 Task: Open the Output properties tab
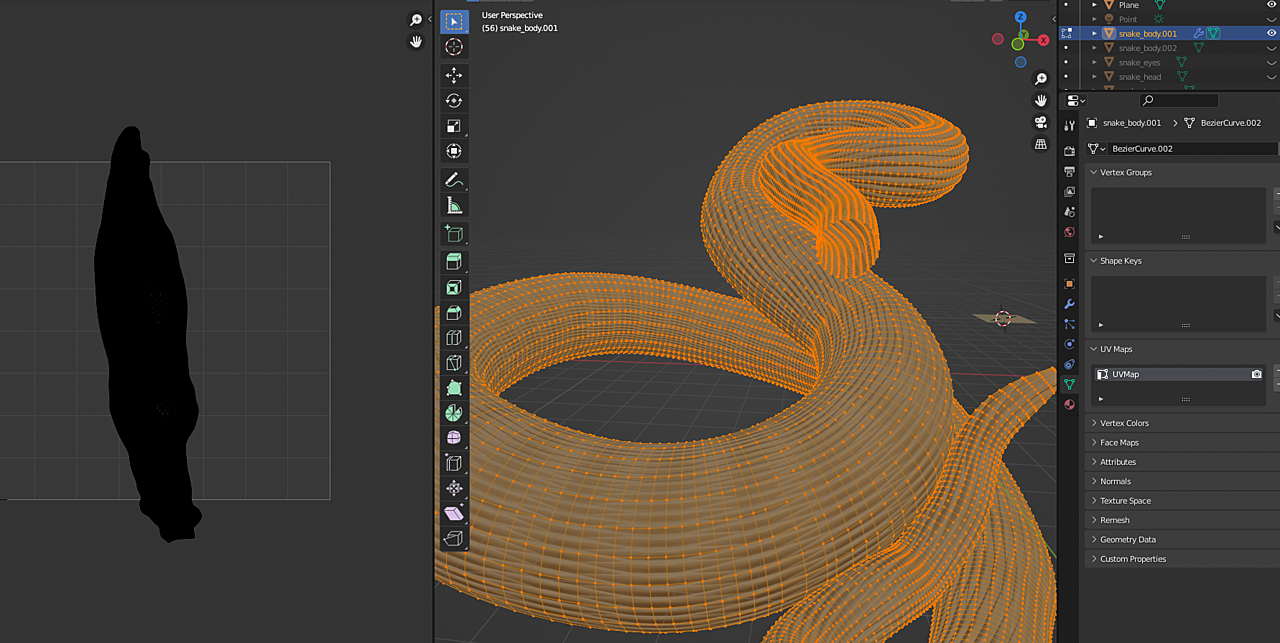[1069, 171]
